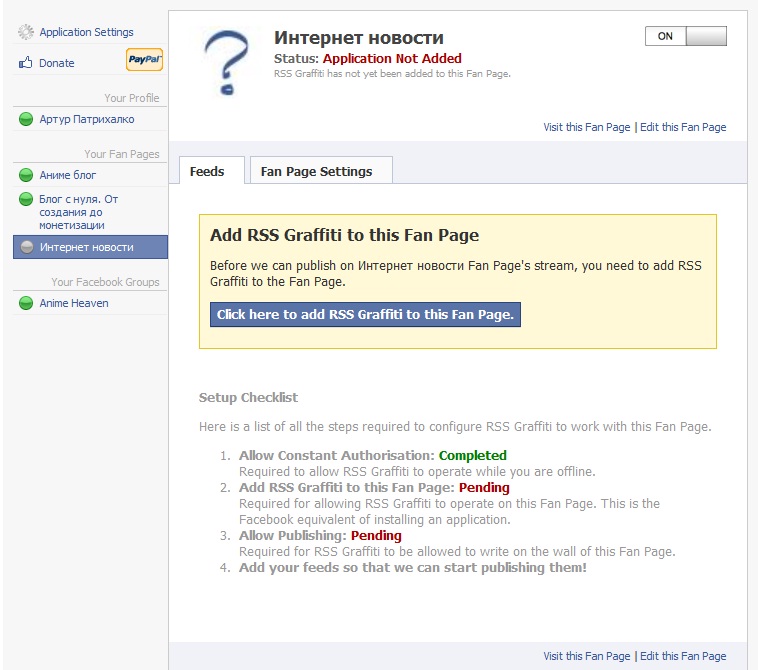The image size is (758, 670).
Task: Click gray status icon beside Интернет новости
Action: (26, 248)
